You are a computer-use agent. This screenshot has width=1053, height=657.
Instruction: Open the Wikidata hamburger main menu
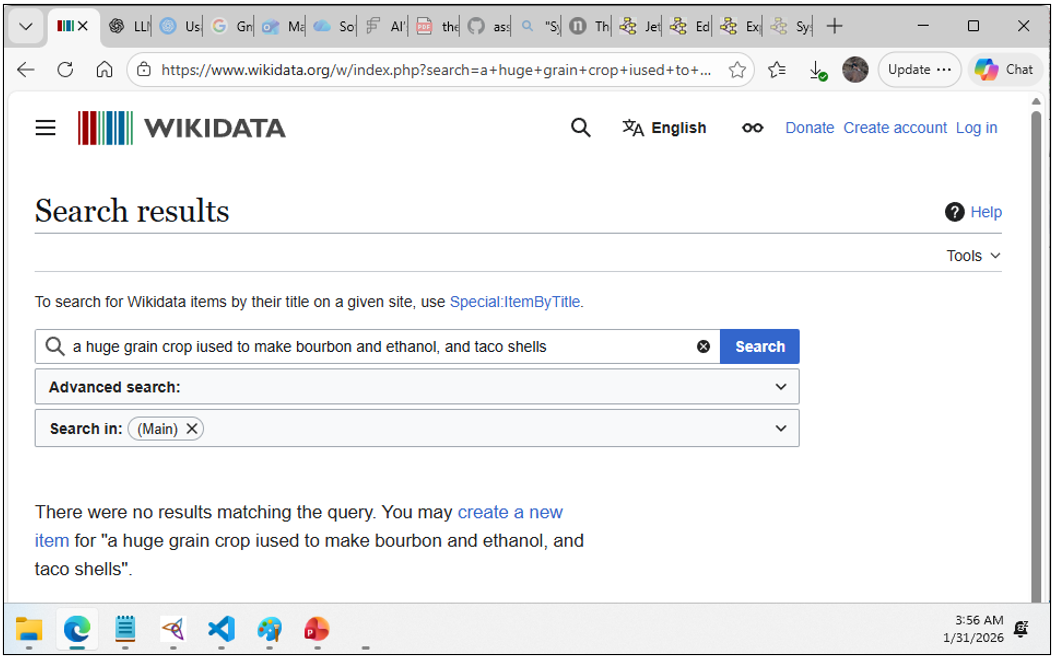[x=45, y=128]
